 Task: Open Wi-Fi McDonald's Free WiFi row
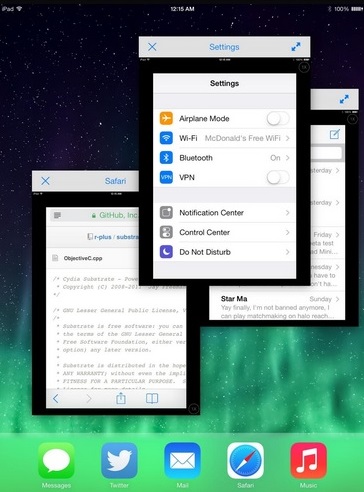[224, 138]
